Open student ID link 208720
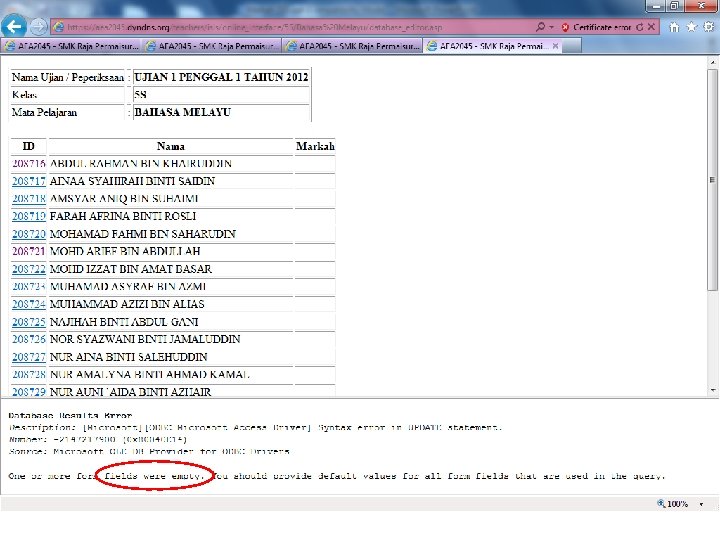 pos(29,234)
